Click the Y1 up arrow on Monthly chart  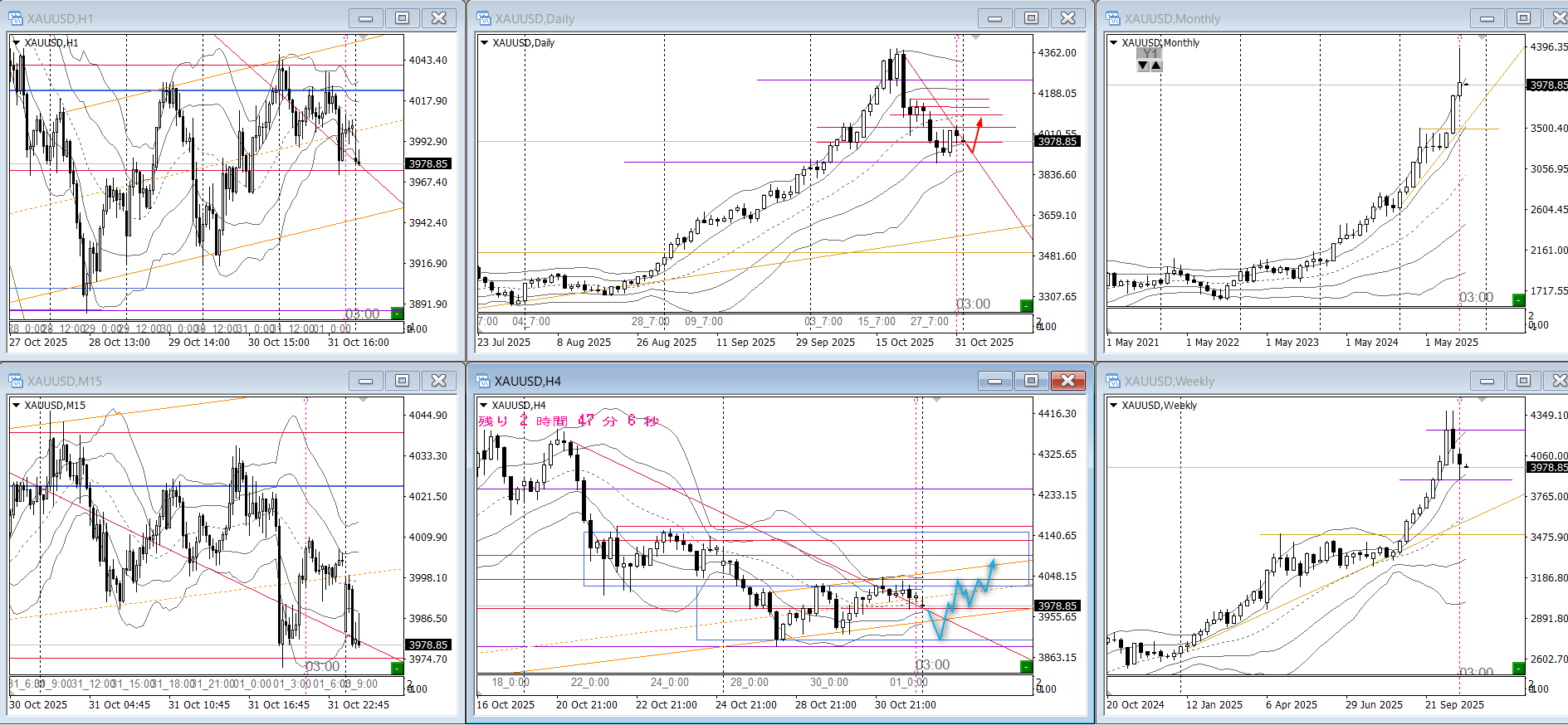coord(1156,66)
